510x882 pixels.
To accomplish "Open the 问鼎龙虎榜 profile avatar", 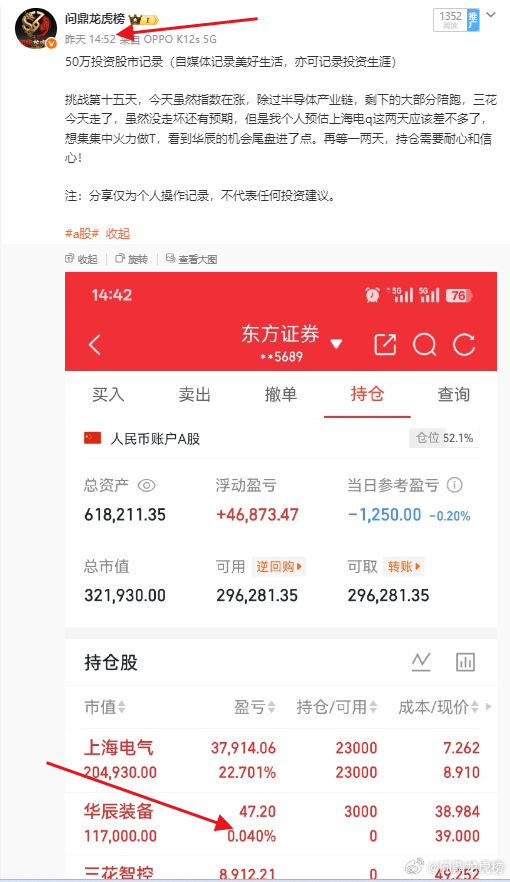I will click(x=35, y=28).
